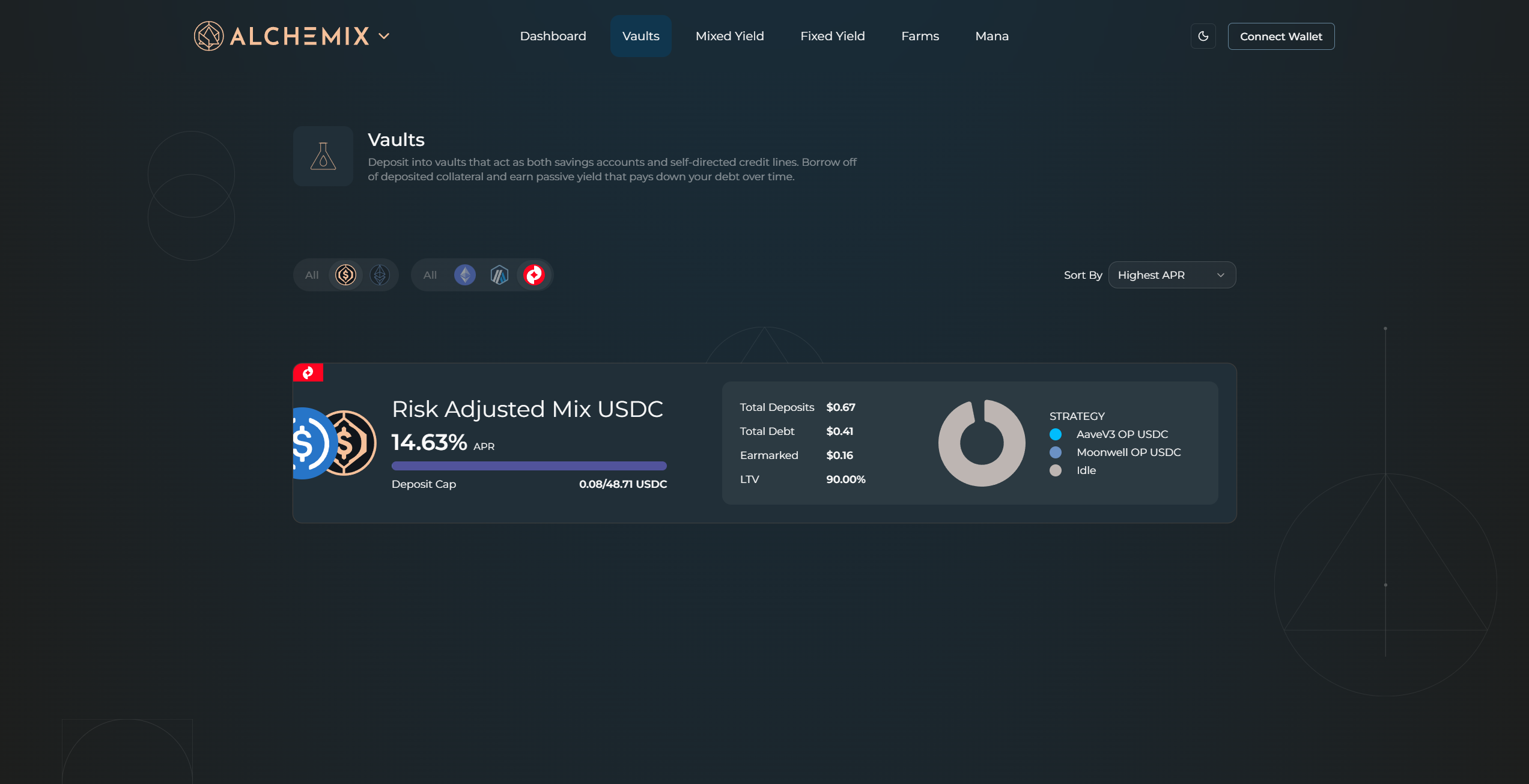Filter vaults by alUSD token icon

(x=345, y=275)
